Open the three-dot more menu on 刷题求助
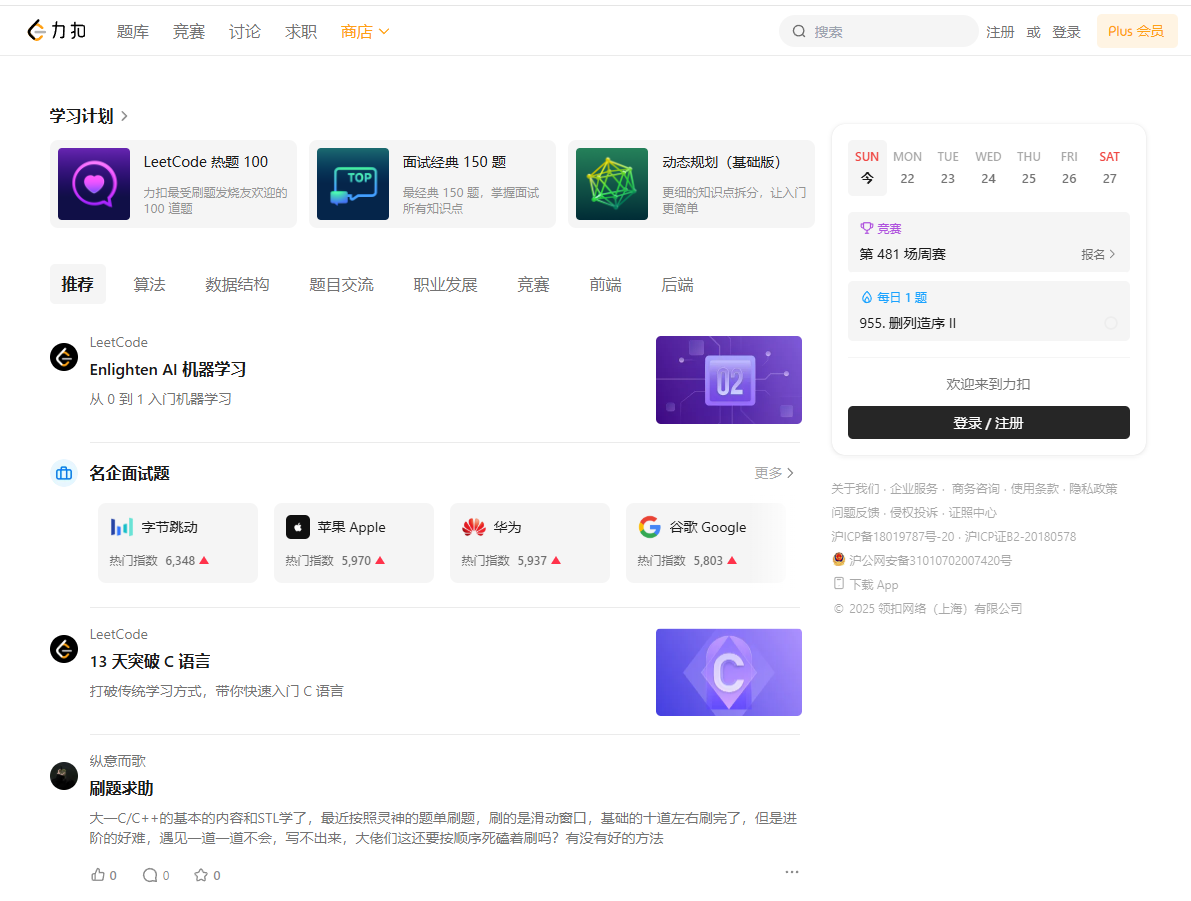1191x901 pixels. point(791,871)
